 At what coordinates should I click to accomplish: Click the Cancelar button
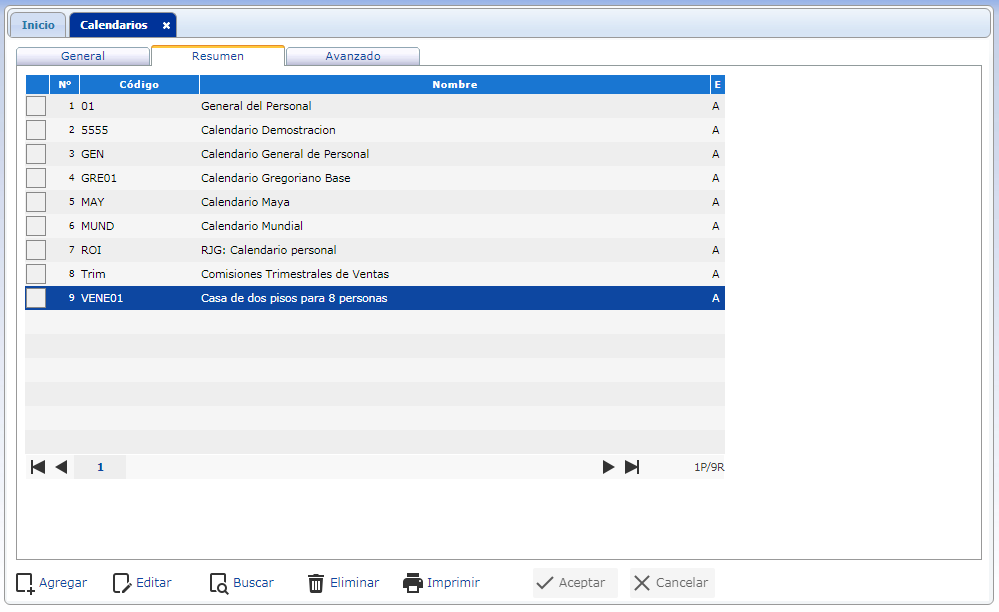tap(672, 583)
